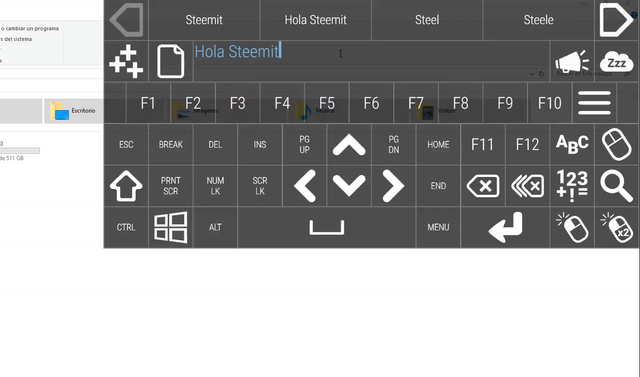Click the backspace one character key

click(x=482, y=186)
